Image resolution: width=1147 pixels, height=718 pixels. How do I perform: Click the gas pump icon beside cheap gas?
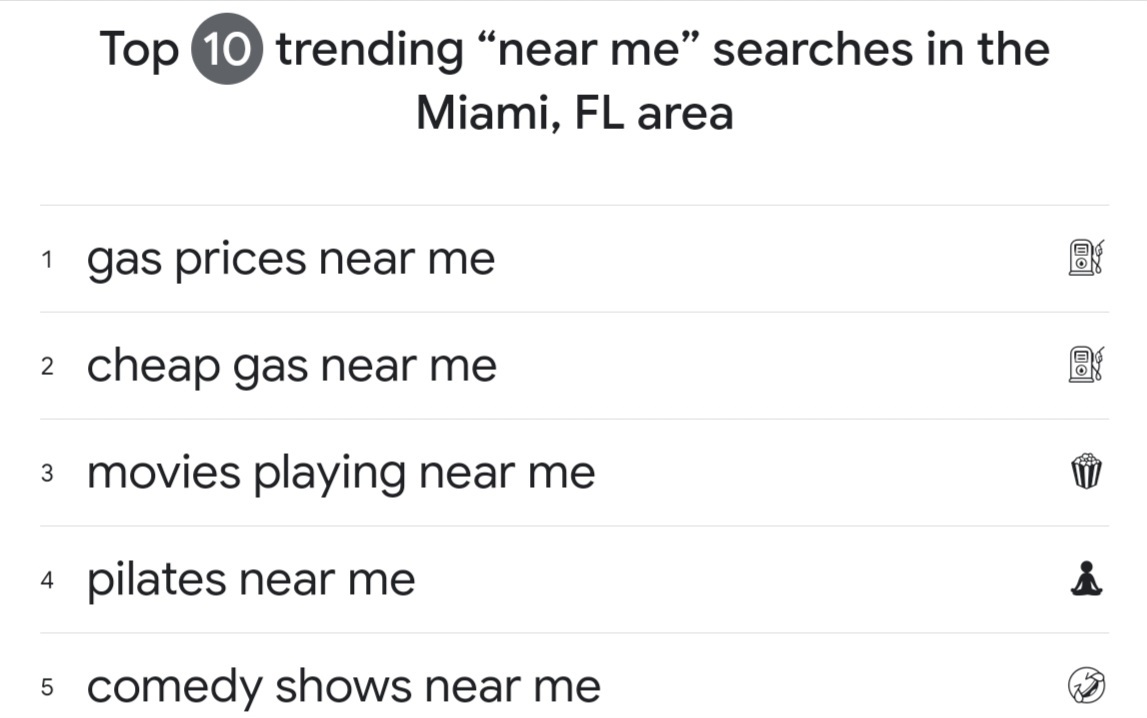pos(1086,364)
